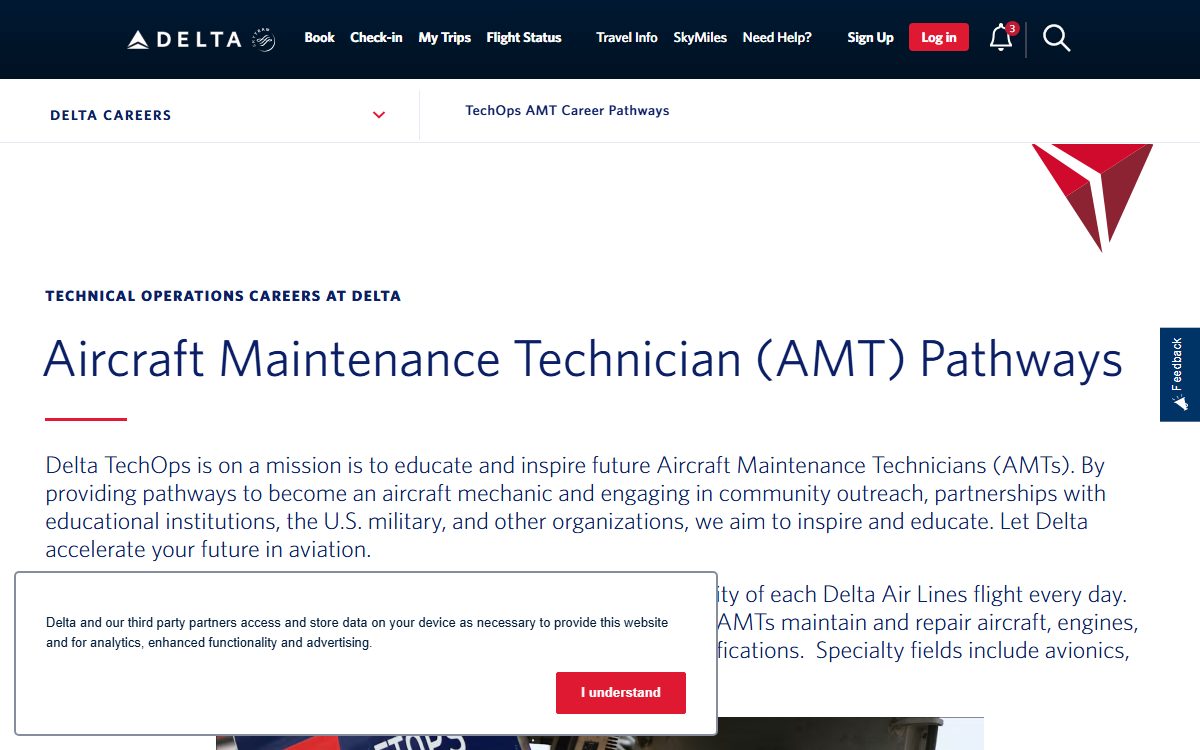Click the Technical Operations Careers at Delta heading
1200x750 pixels.
click(x=223, y=296)
